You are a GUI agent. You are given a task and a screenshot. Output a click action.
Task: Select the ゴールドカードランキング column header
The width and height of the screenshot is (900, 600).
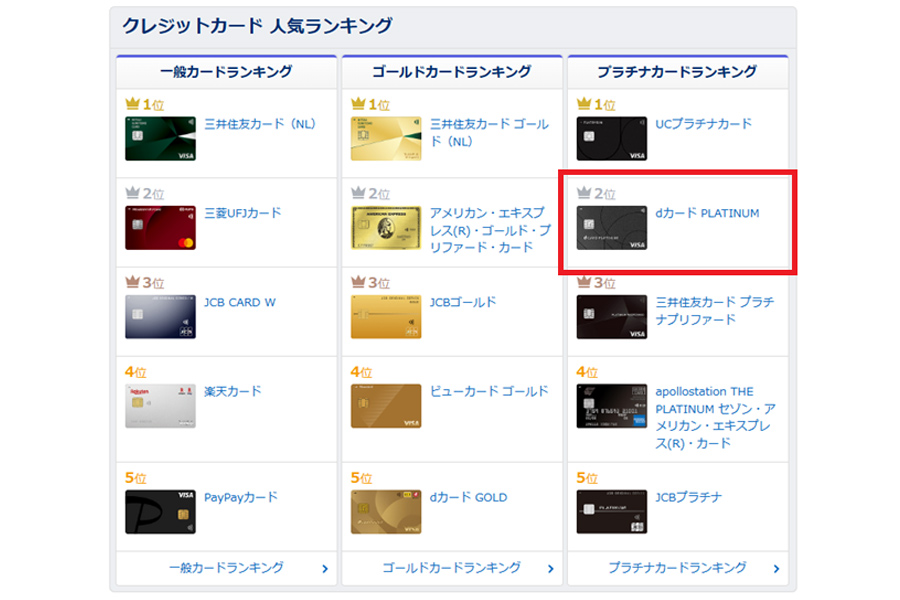click(452, 72)
